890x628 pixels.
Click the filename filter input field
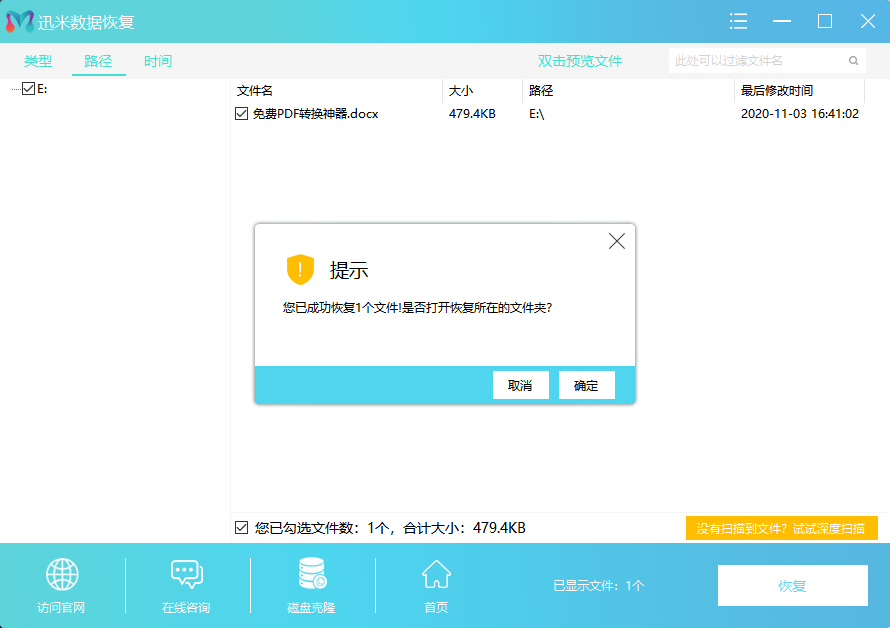click(x=760, y=60)
